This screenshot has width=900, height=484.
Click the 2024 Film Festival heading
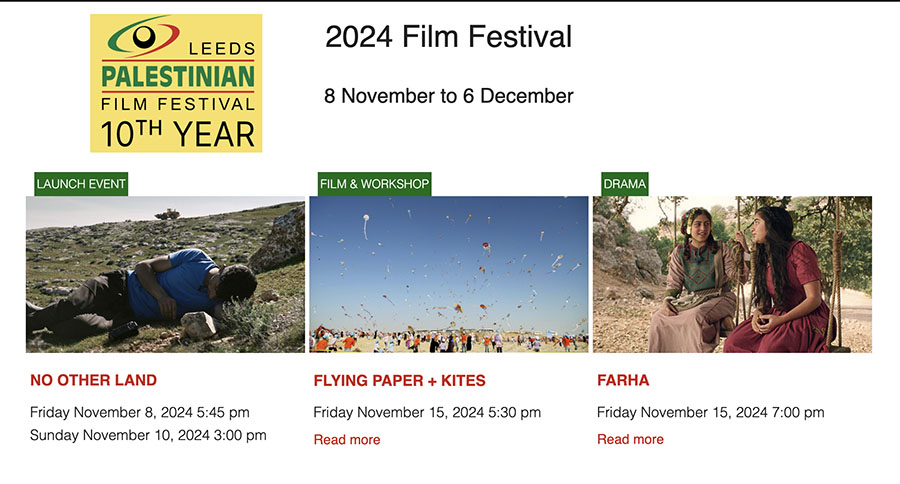[x=448, y=38]
